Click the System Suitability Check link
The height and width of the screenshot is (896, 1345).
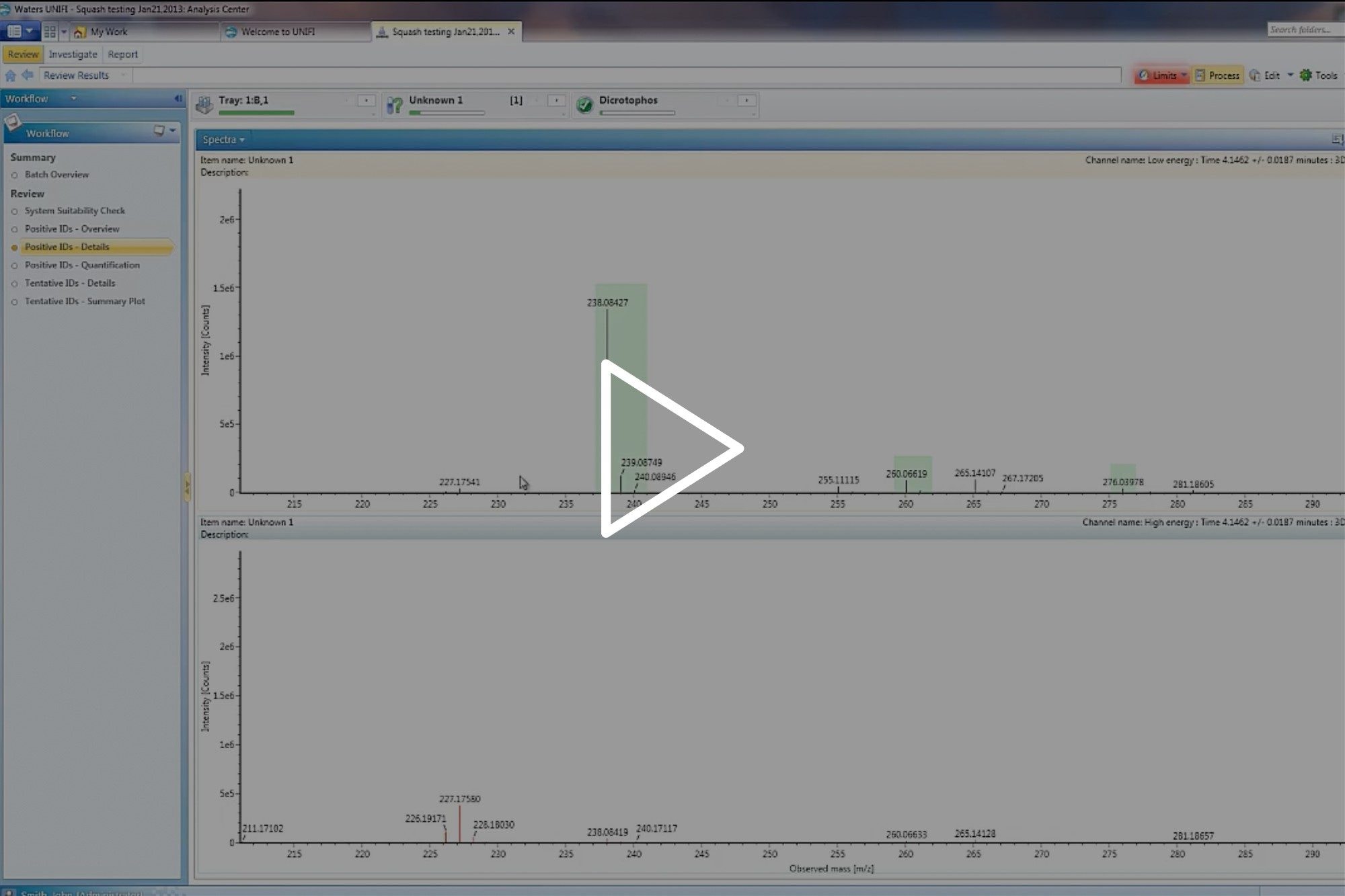[x=75, y=210]
